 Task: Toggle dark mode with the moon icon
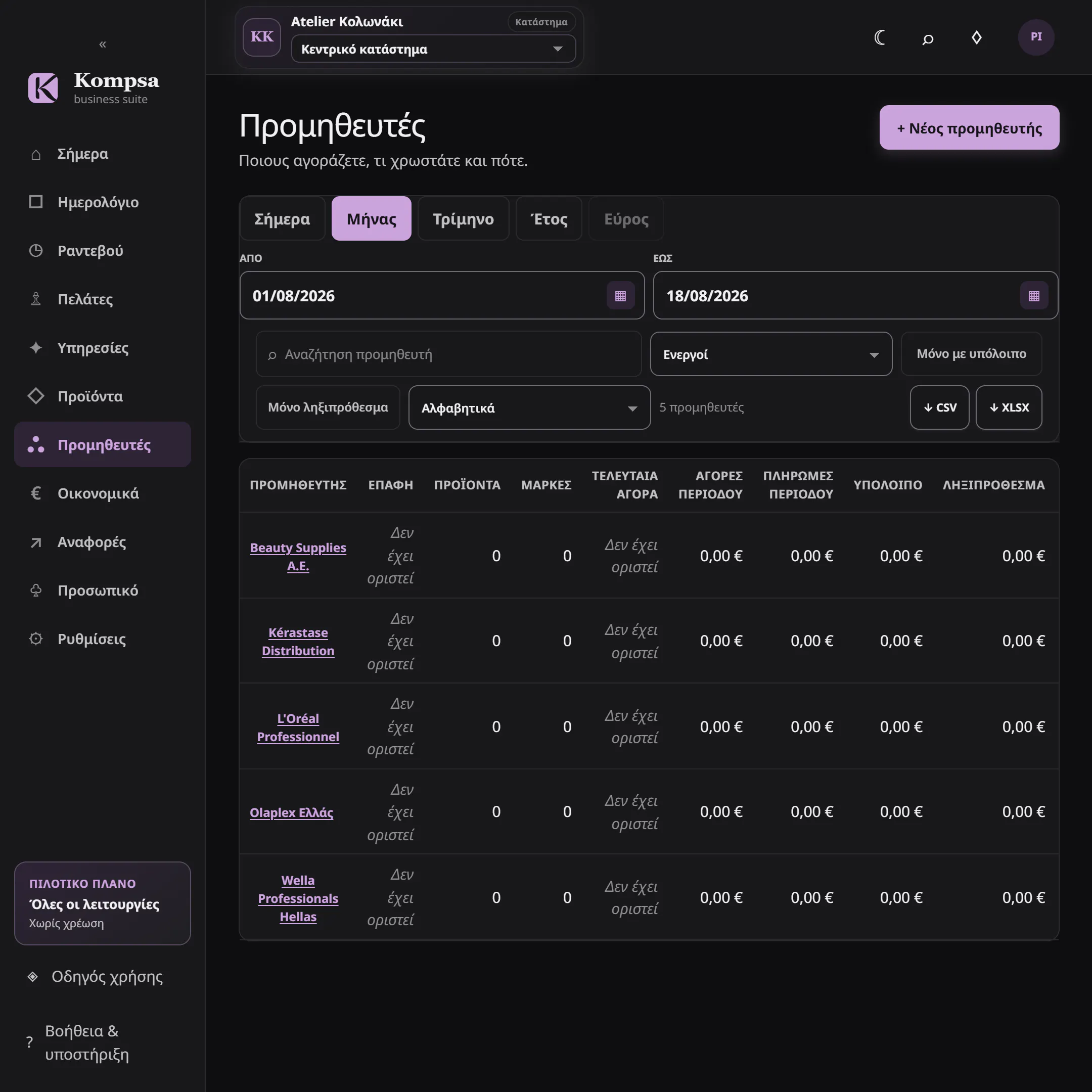pyautogui.click(x=880, y=37)
